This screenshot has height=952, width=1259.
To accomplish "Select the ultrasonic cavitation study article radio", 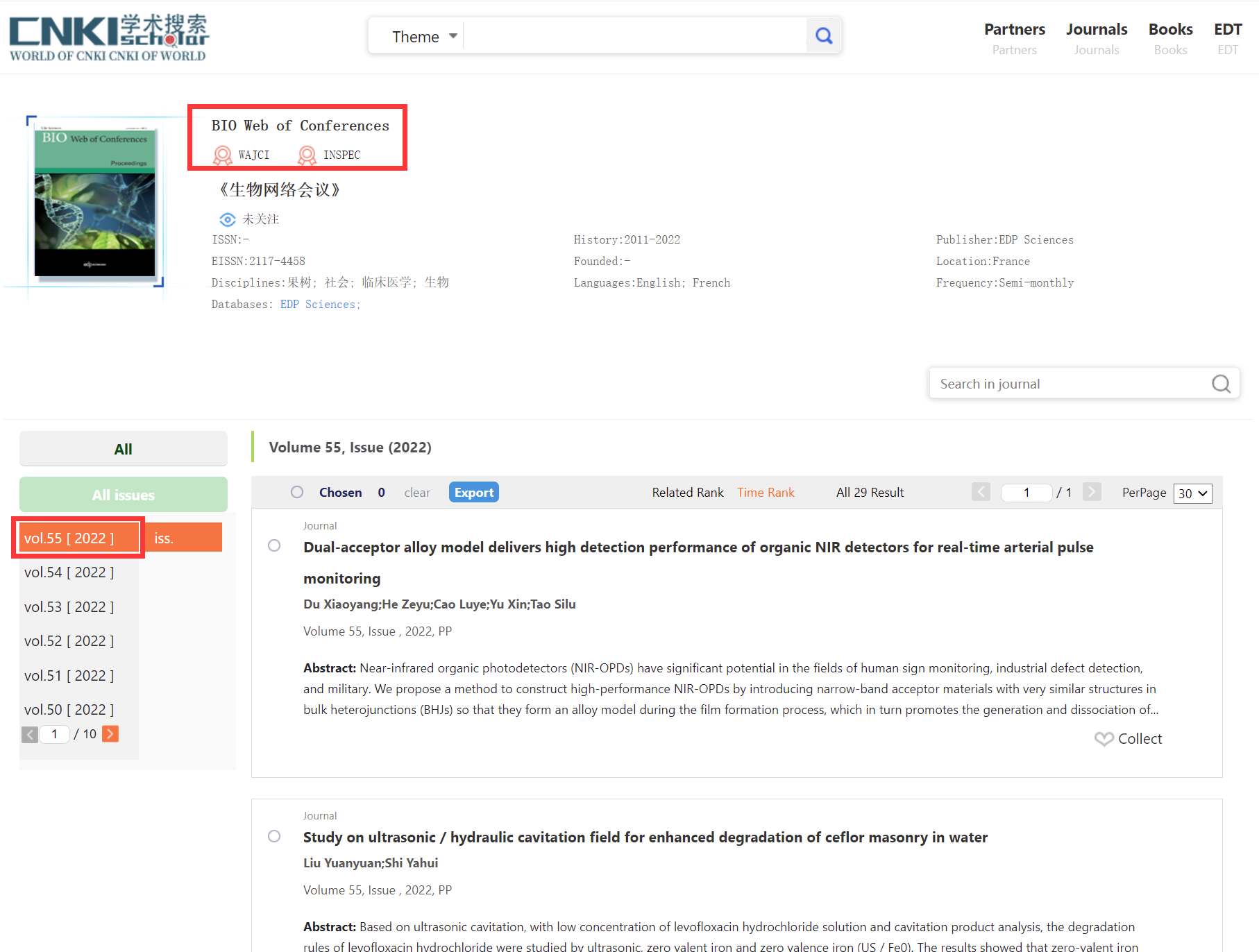I will point(274,836).
